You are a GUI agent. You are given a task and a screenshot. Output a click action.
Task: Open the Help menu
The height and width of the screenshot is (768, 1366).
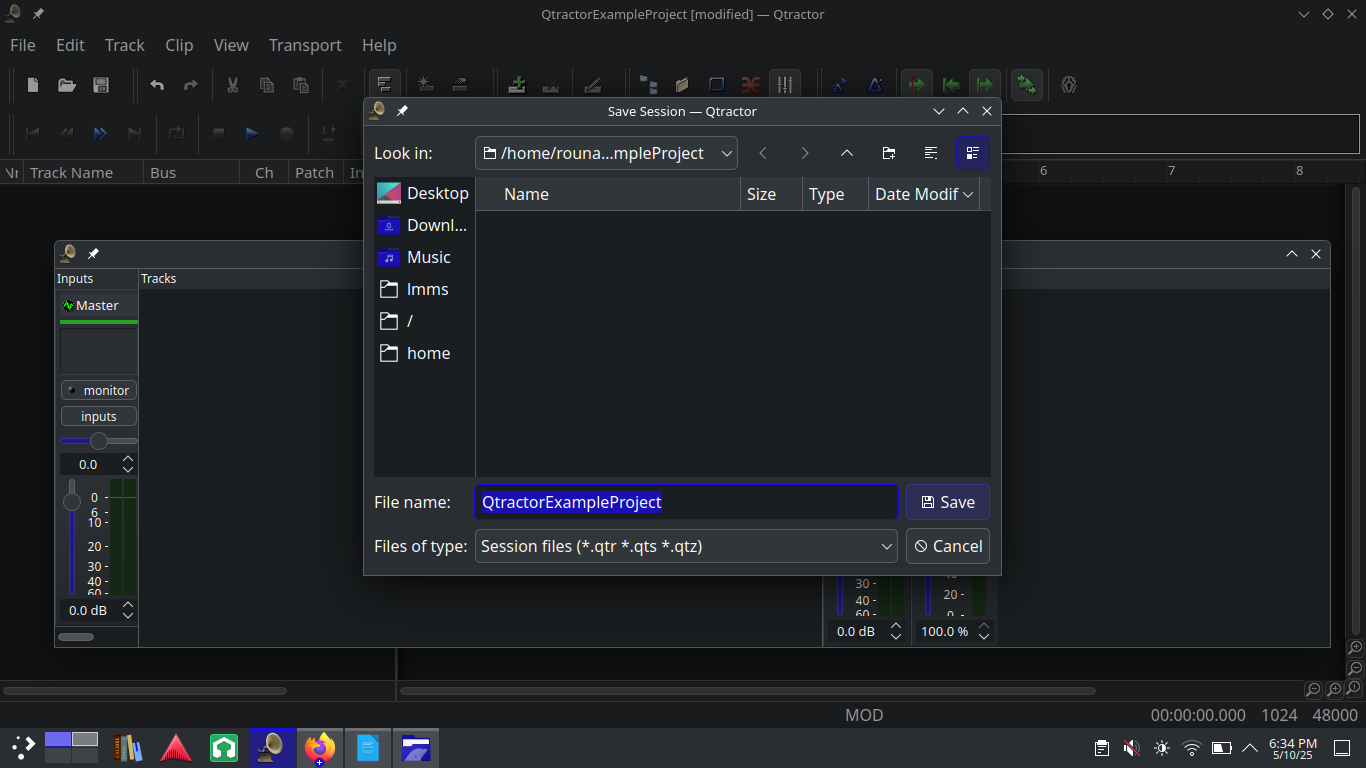pos(379,45)
